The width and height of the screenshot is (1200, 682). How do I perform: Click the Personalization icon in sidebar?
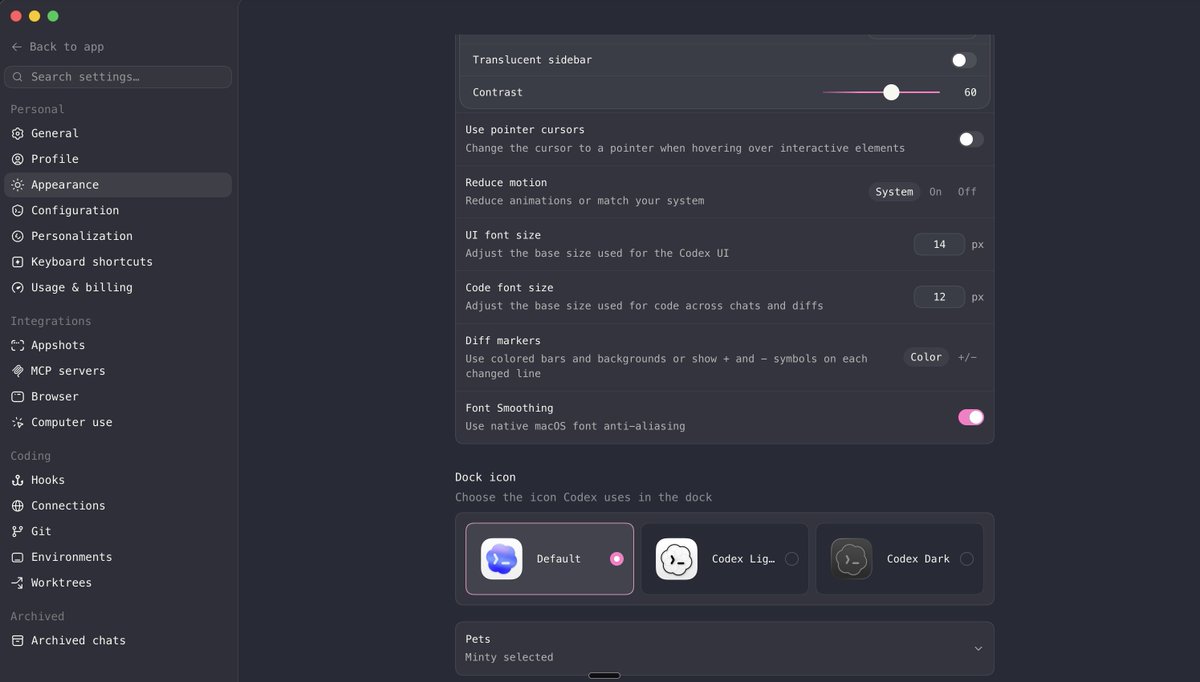coord(17,236)
